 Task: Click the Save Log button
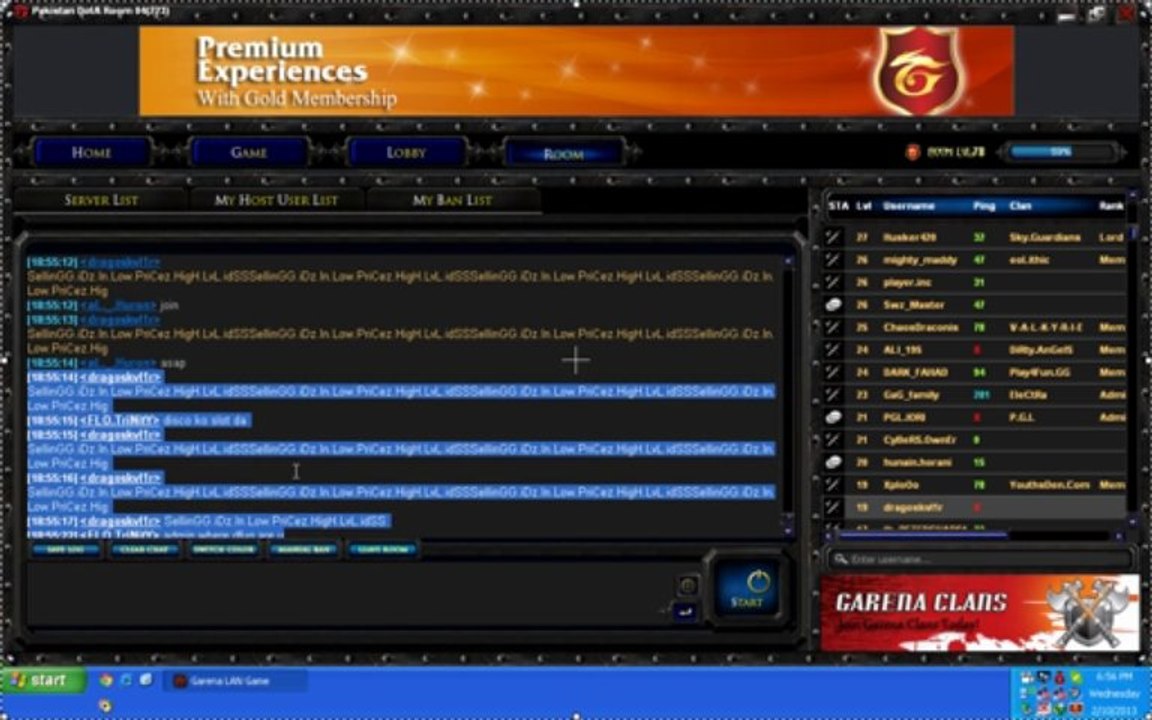click(x=65, y=550)
